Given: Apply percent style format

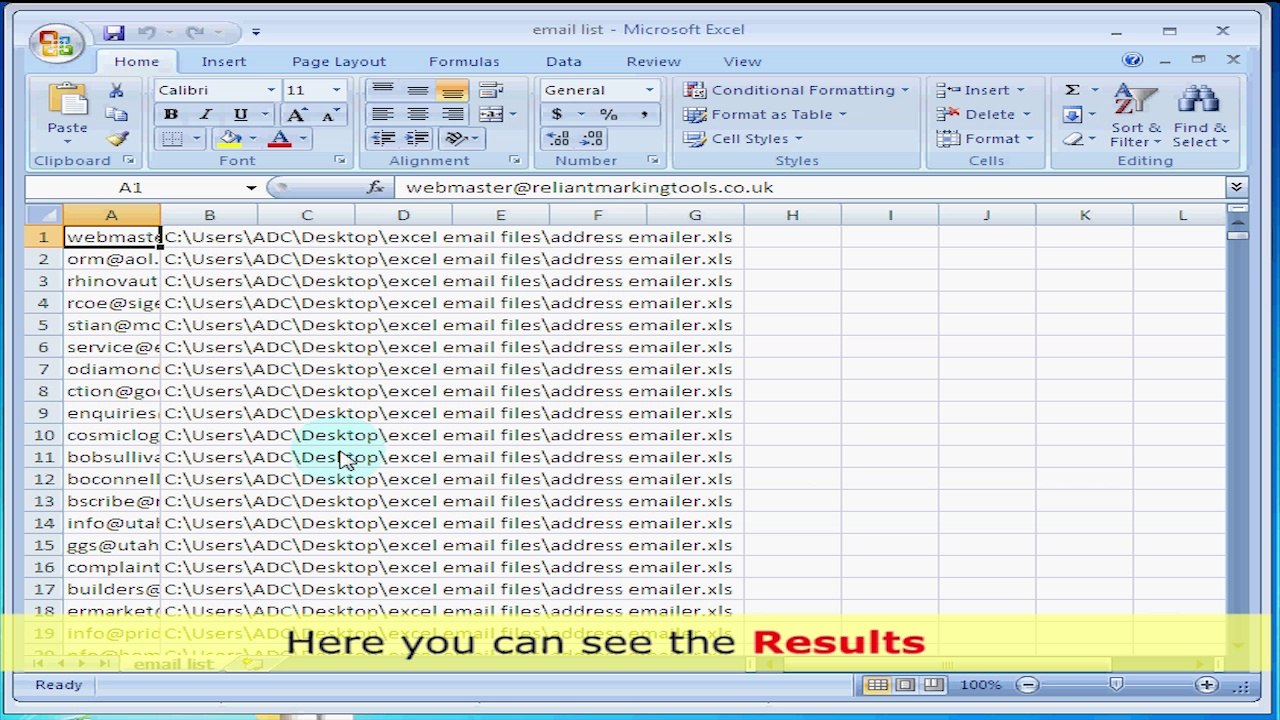Looking at the screenshot, I should pyautogui.click(x=608, y=115).
